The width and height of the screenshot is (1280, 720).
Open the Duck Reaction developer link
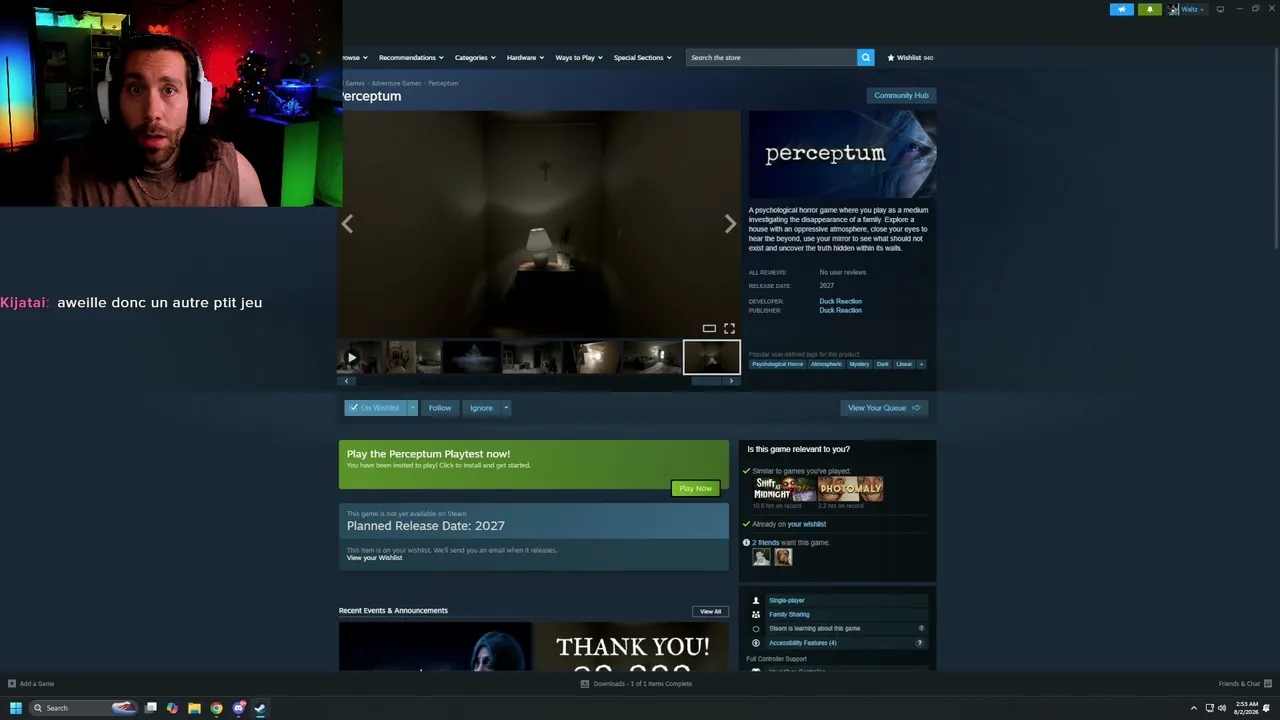coord(840,301)
